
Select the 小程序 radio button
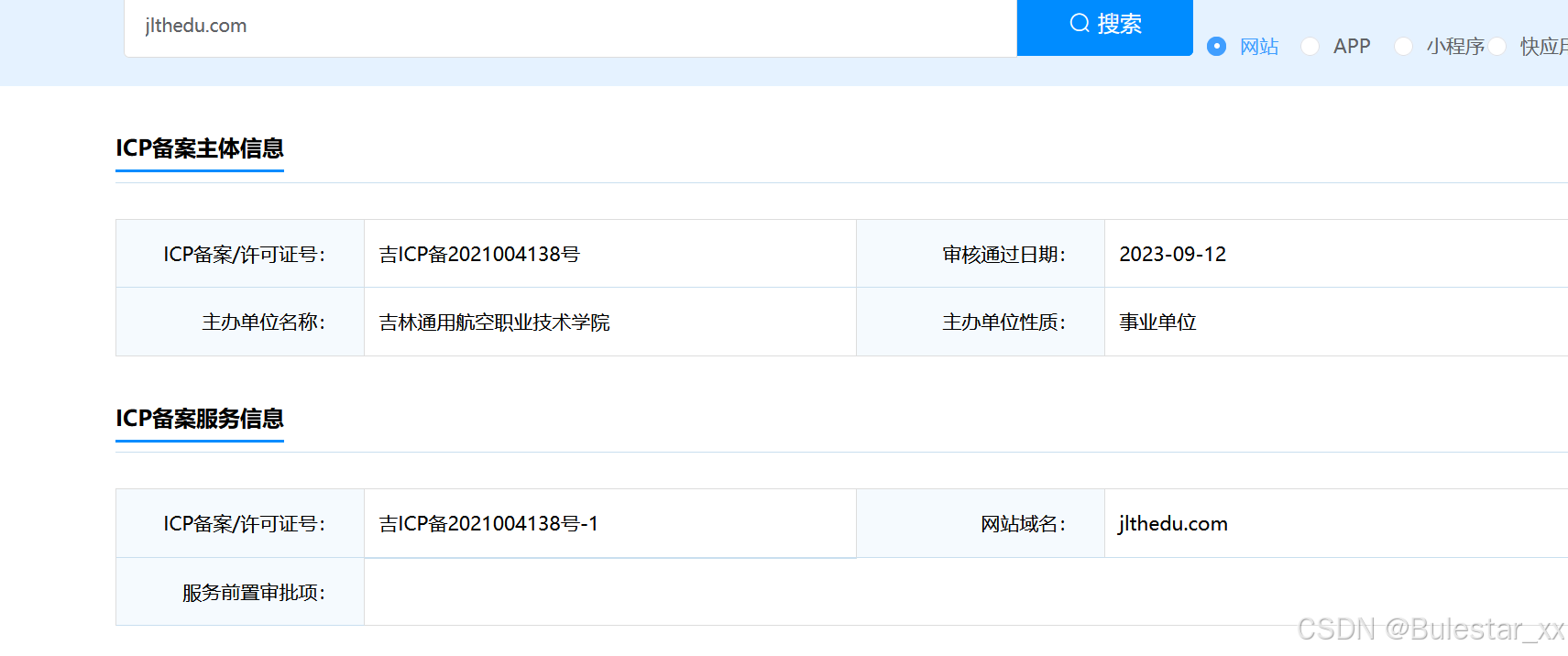1403,47
